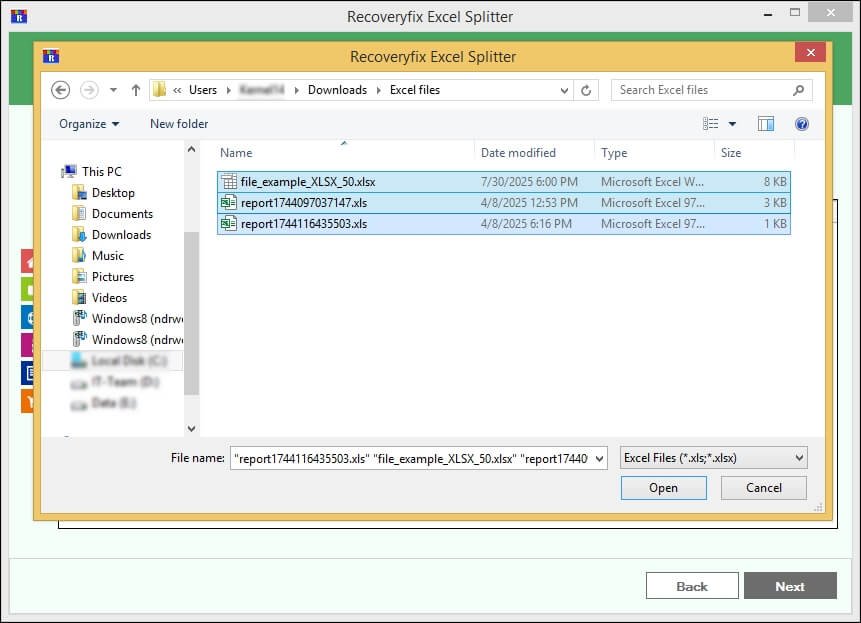861x623 pixels.
Task: Minimize the main Recoveryfix window
Action: click(x=768, y=14)
